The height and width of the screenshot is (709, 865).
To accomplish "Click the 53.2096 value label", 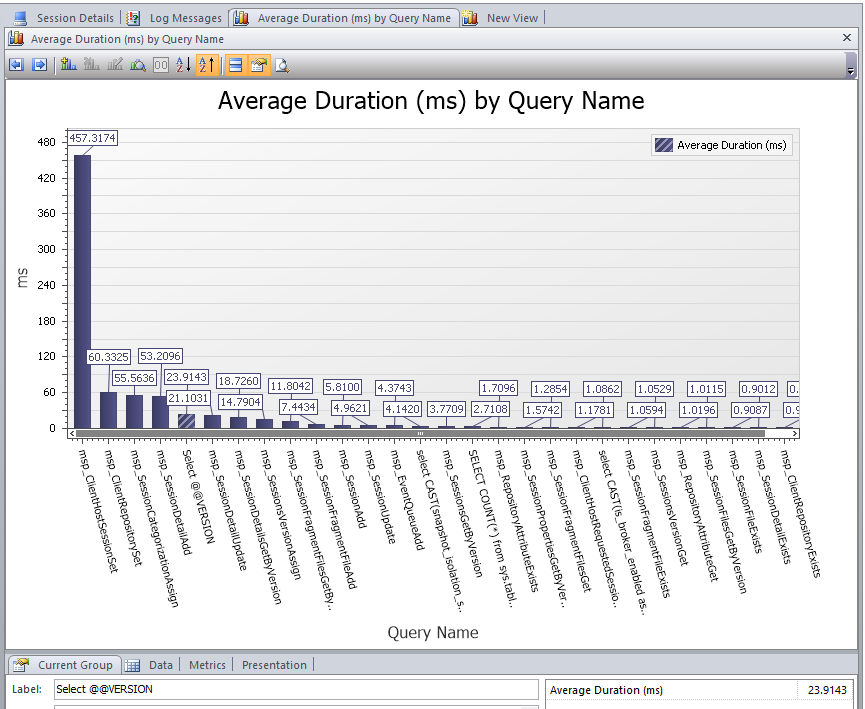I will (160, 356).
